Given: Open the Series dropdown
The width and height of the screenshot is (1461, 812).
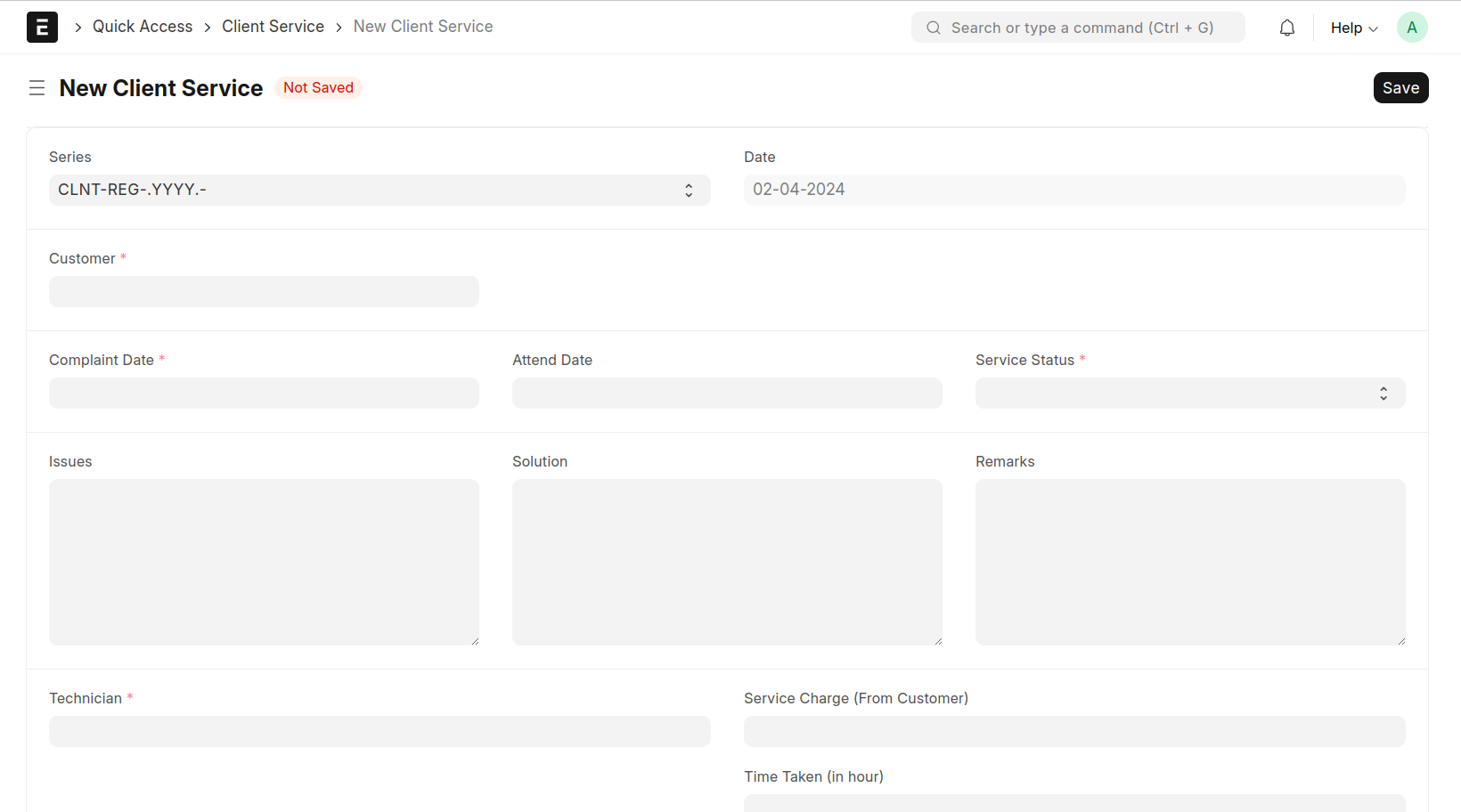Looking at the screenshot, I should coord(379,190).
